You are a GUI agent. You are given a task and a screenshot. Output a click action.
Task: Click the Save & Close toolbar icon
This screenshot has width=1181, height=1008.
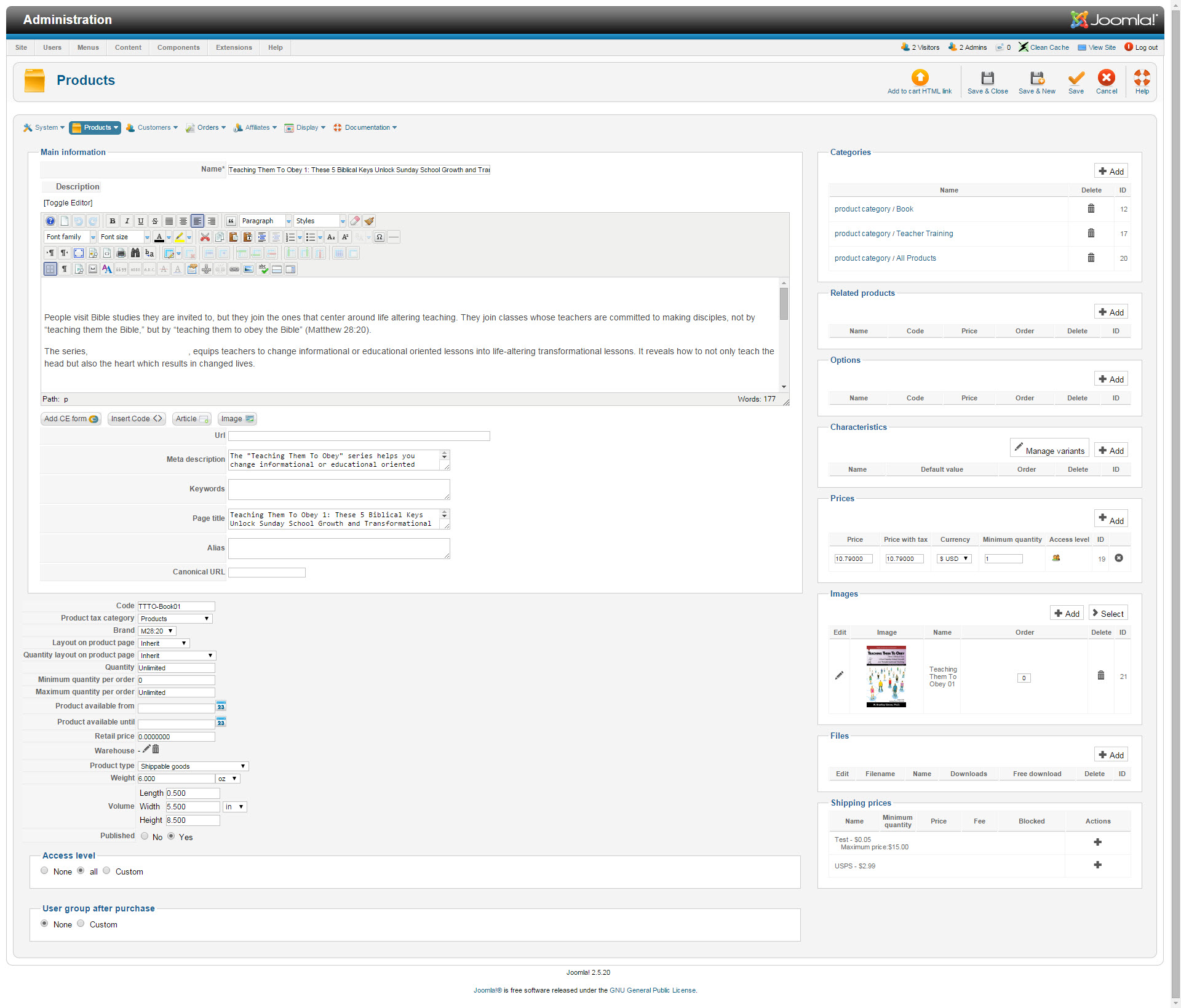[987, 78]
